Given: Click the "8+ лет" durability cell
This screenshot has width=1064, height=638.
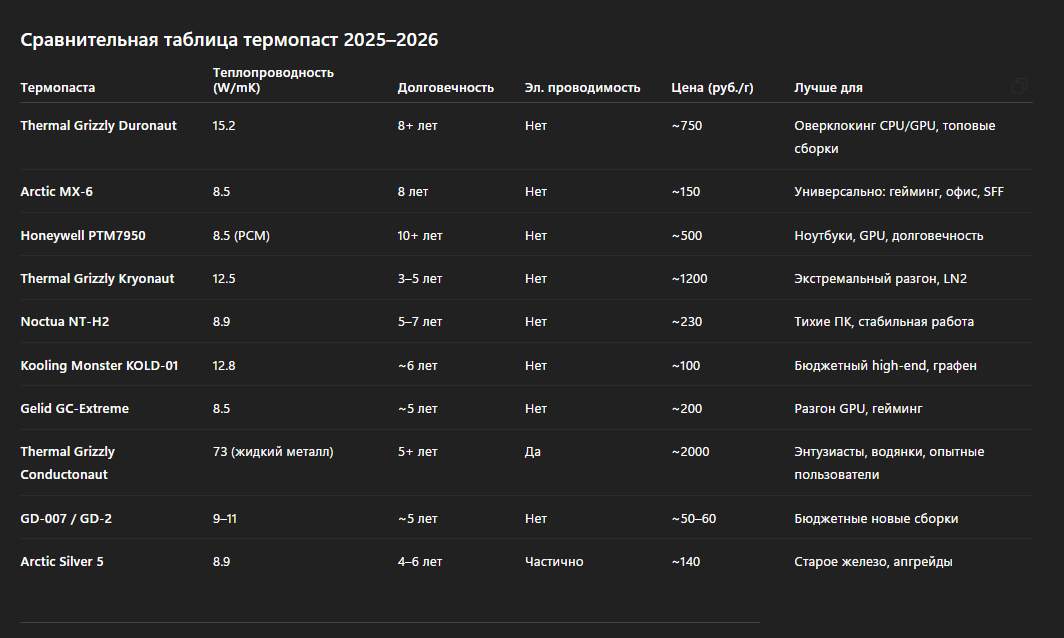Looking at the screenshot, I should tap(417, 126).
